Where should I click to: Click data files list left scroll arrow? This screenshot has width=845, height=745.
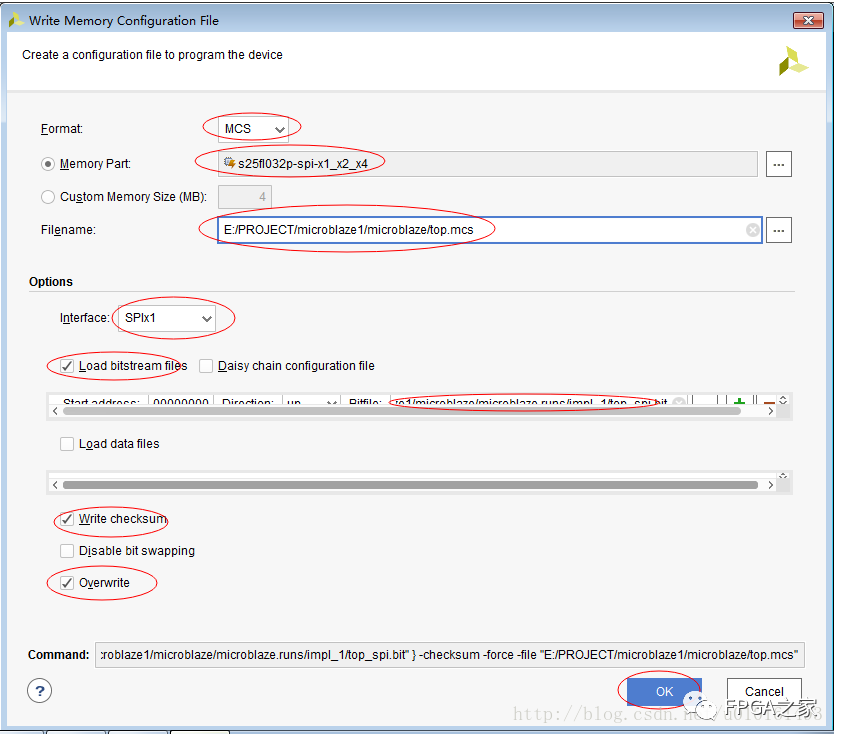point(55,485)
